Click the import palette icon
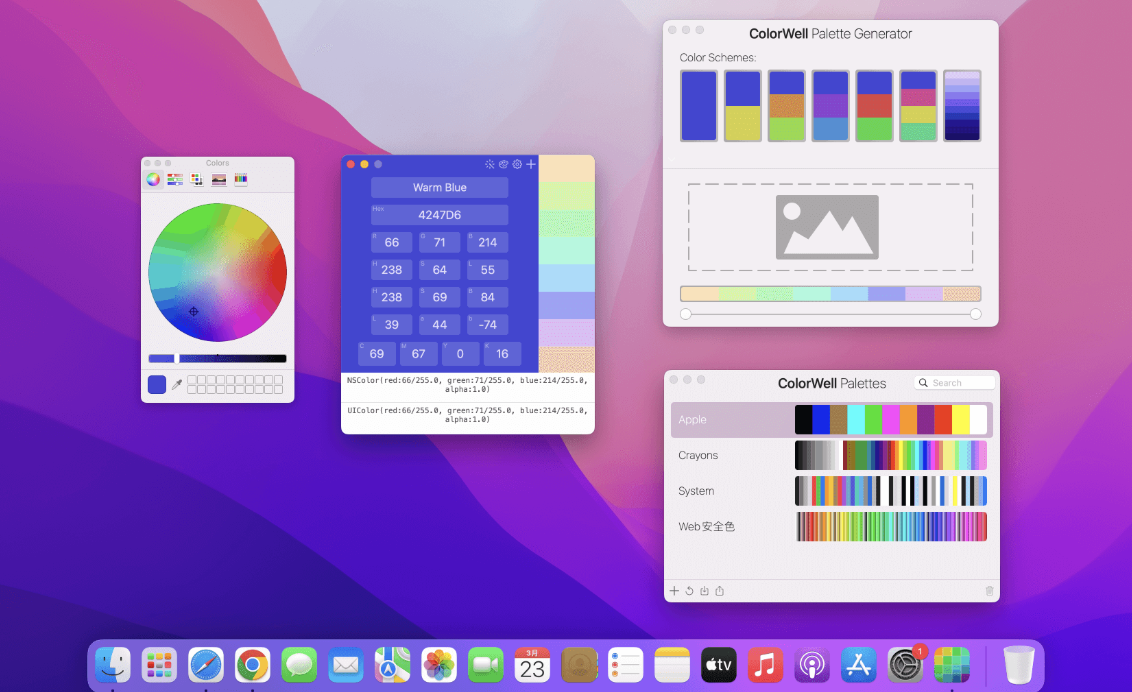This screenshot has height=692, width=1132. (704, 591)
